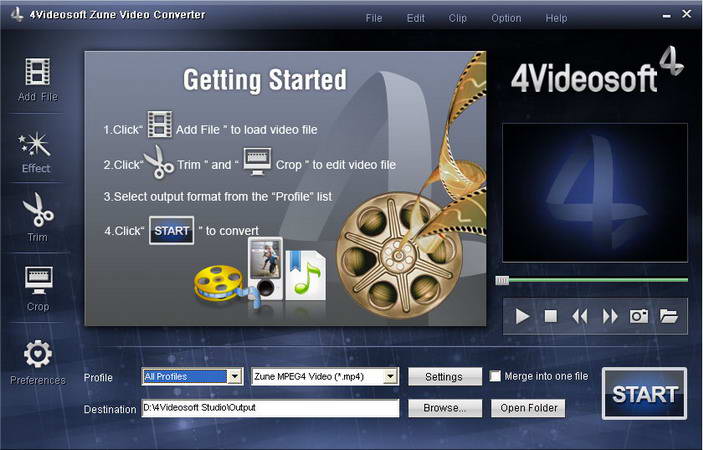Screen dimensions: 703x450
Task: Click the rewind playback button
Action: click(580, 317)
